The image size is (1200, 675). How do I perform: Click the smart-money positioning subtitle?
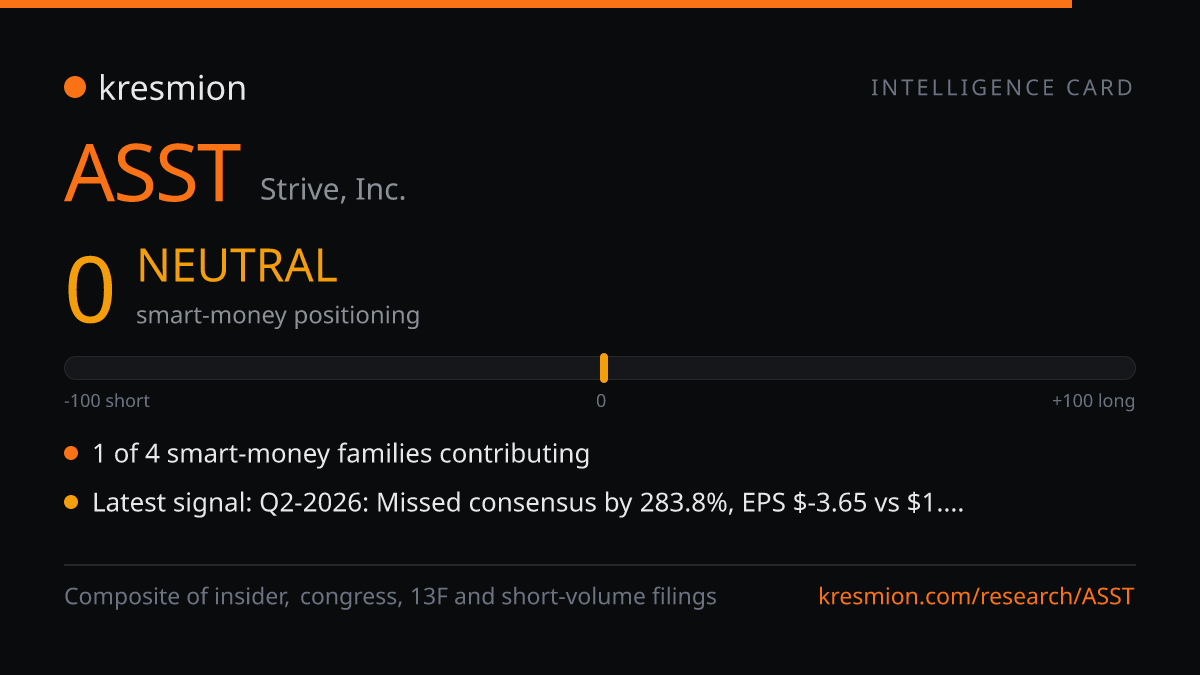[278, 315]
